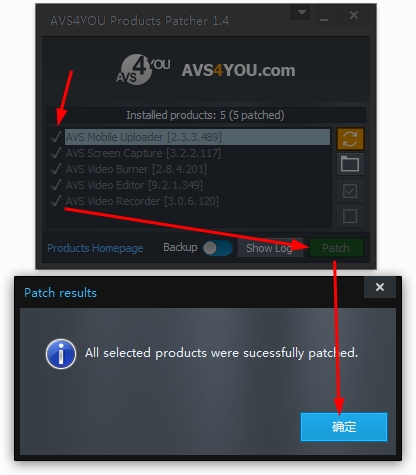The height and width of the screenshot is (475, 416).
Task: Toggle the Backup switch
Action: click(x=218, y=248)
